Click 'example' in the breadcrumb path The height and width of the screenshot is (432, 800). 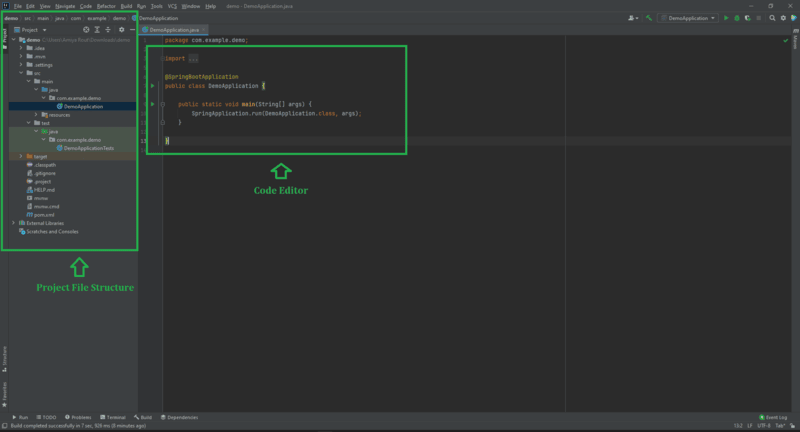96,18
